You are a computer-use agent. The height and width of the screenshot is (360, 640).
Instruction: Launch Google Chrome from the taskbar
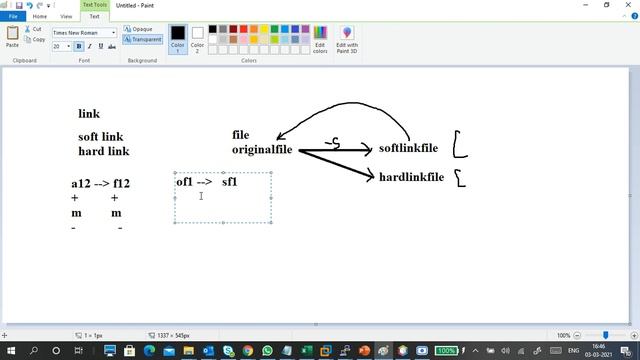pos(248,351)
